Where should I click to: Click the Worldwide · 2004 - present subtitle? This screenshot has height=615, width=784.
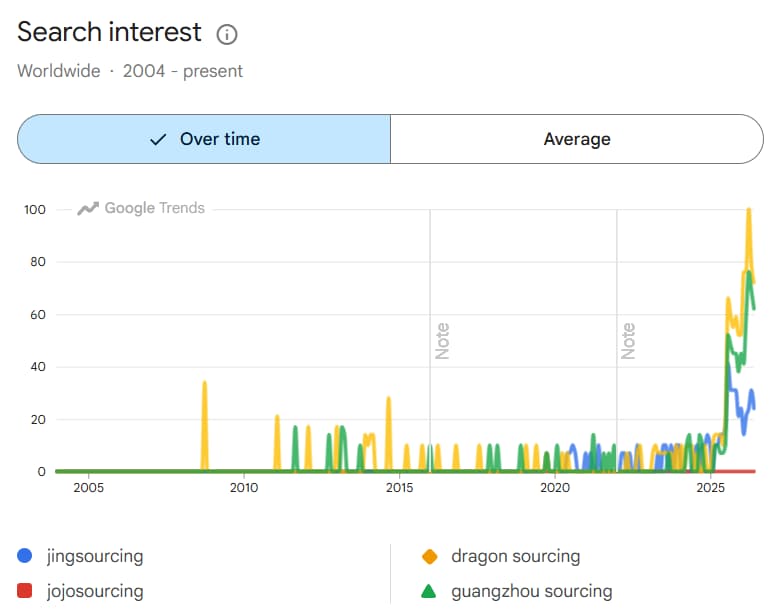click(x=130, y=71)
